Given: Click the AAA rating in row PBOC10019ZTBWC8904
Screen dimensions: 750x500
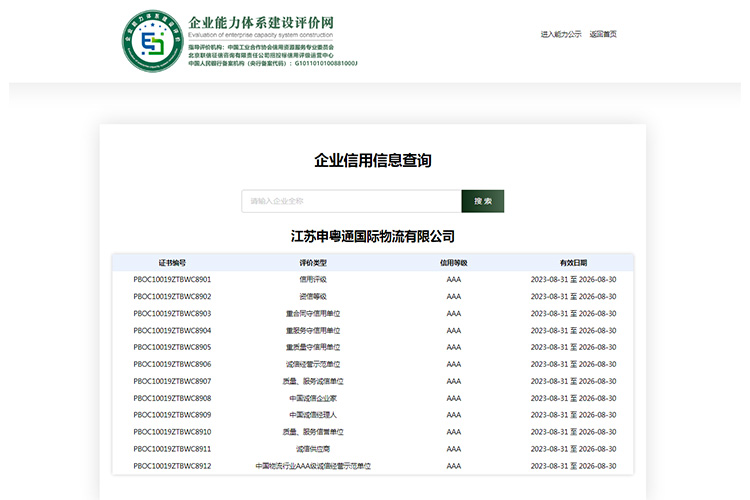Looking at the screenshot, I should pyautogui.click(x=453, y=331).
